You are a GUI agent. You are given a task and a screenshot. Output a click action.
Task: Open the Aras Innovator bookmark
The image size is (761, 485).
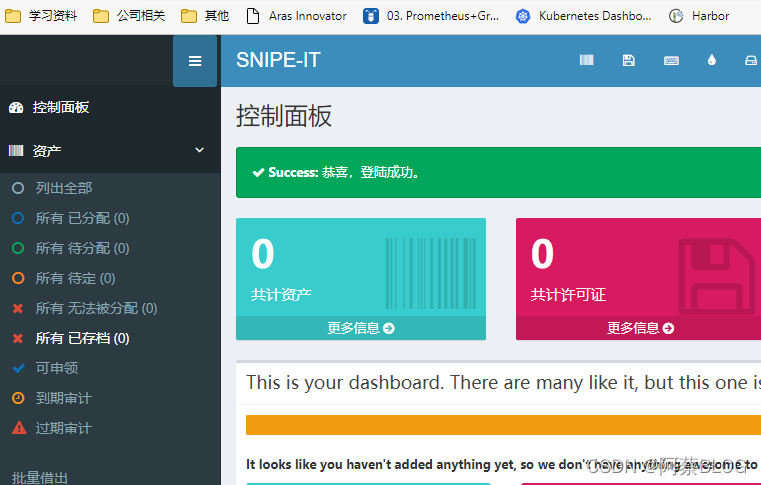click(x=297, y=16)
